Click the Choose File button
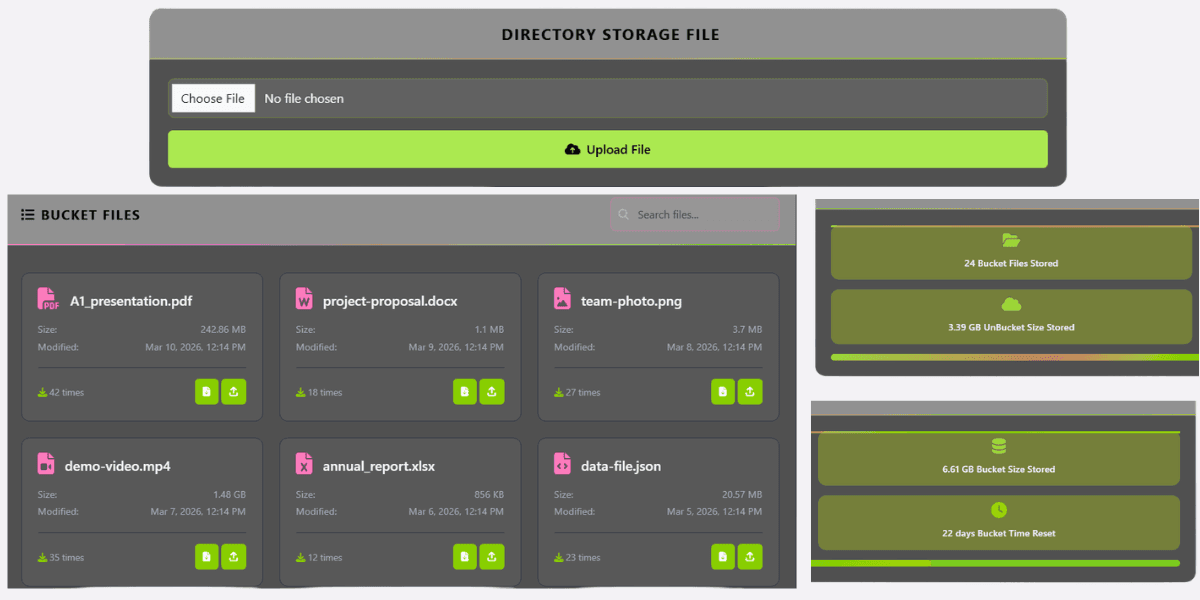The image size is (1200, 600). [x=213, y=98]
